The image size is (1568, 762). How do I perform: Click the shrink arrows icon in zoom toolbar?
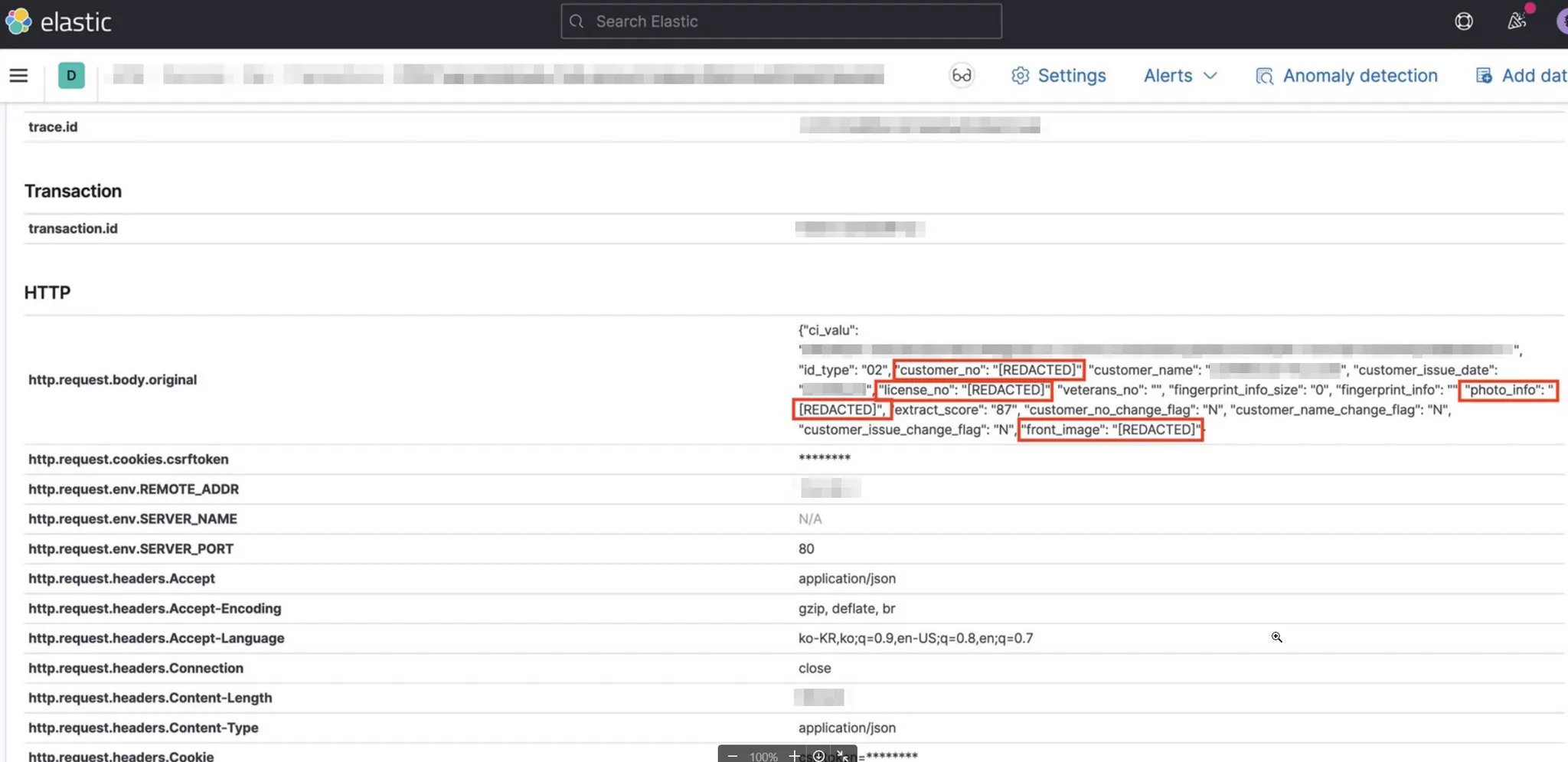tap(842, 756)
